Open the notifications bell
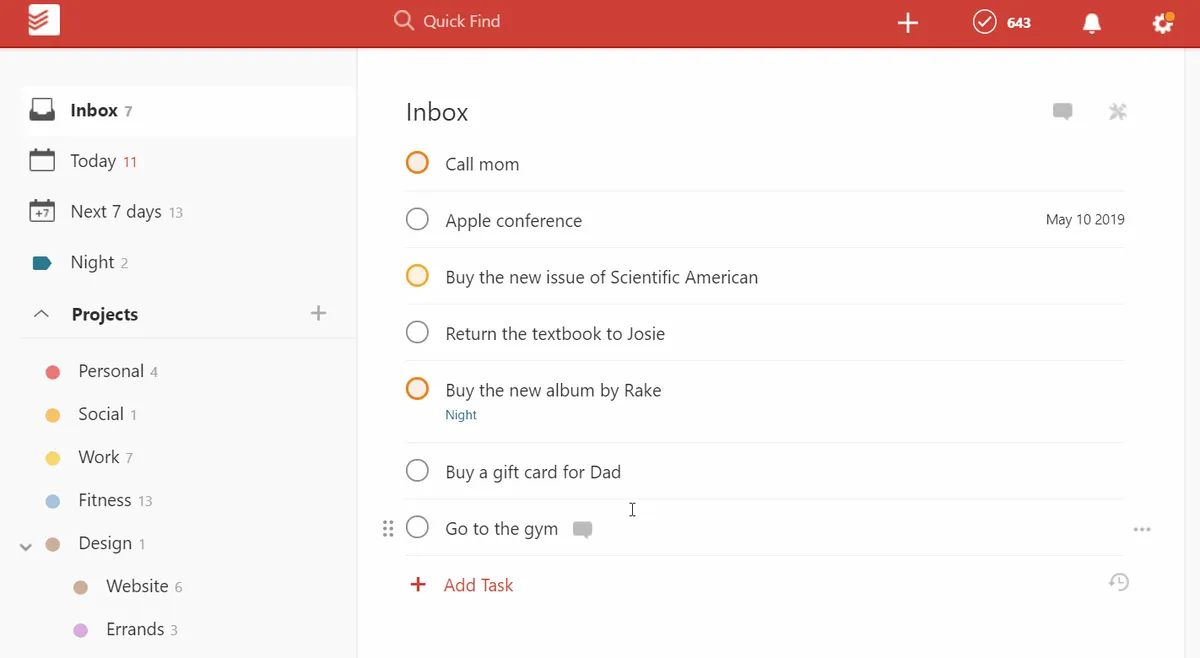The height and width of the screenshot is (658, 1200). point(1092,23)
